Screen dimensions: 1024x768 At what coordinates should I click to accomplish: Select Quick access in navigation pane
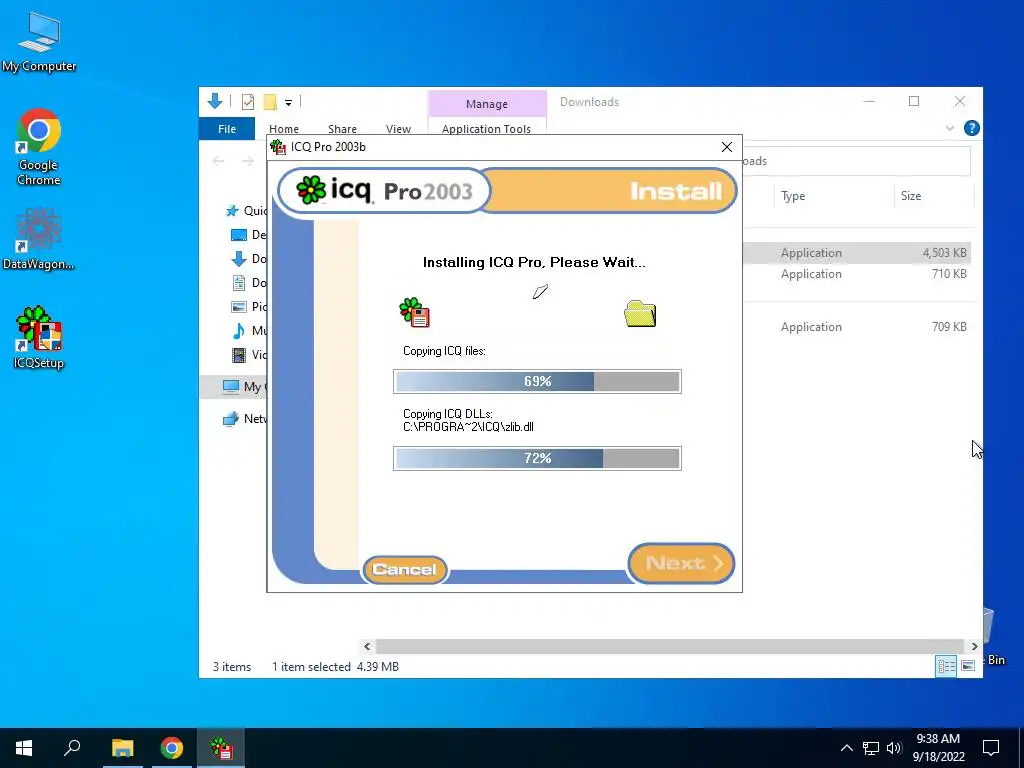click(246, 210)
